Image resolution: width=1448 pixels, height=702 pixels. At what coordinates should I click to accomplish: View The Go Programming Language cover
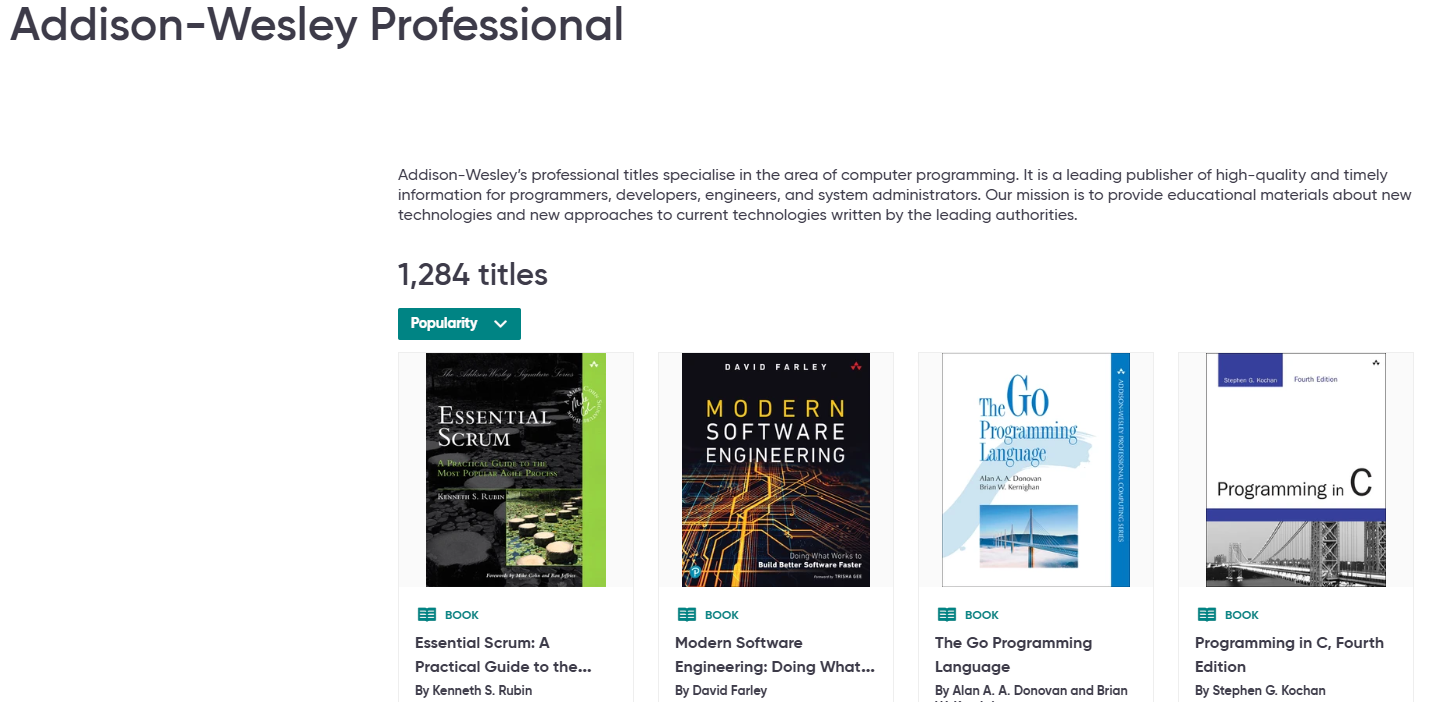[1035, 469]
